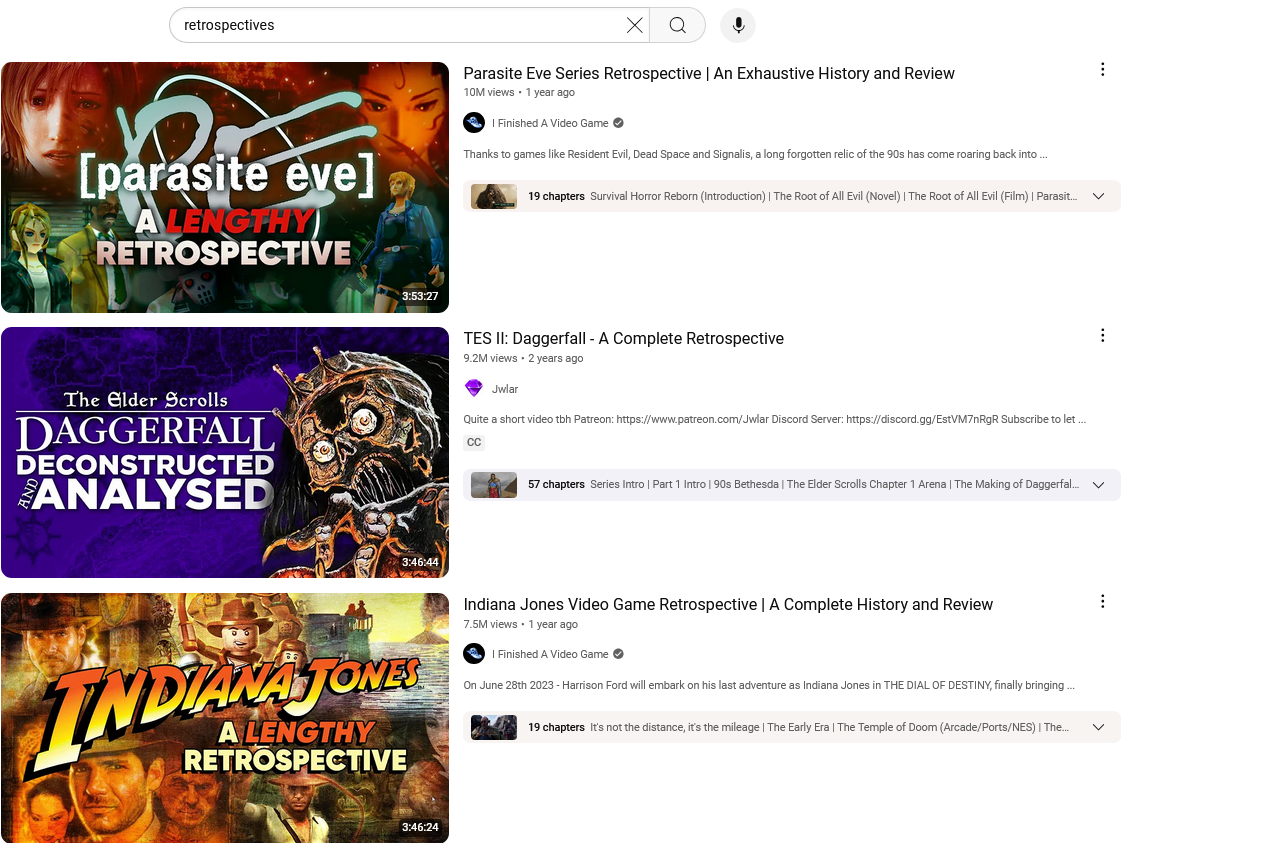Viewport: 1270px width, 857px height.
Task: Open the Daggerfall Deconstructed and Analysed thumbnail
Action: 225,453
